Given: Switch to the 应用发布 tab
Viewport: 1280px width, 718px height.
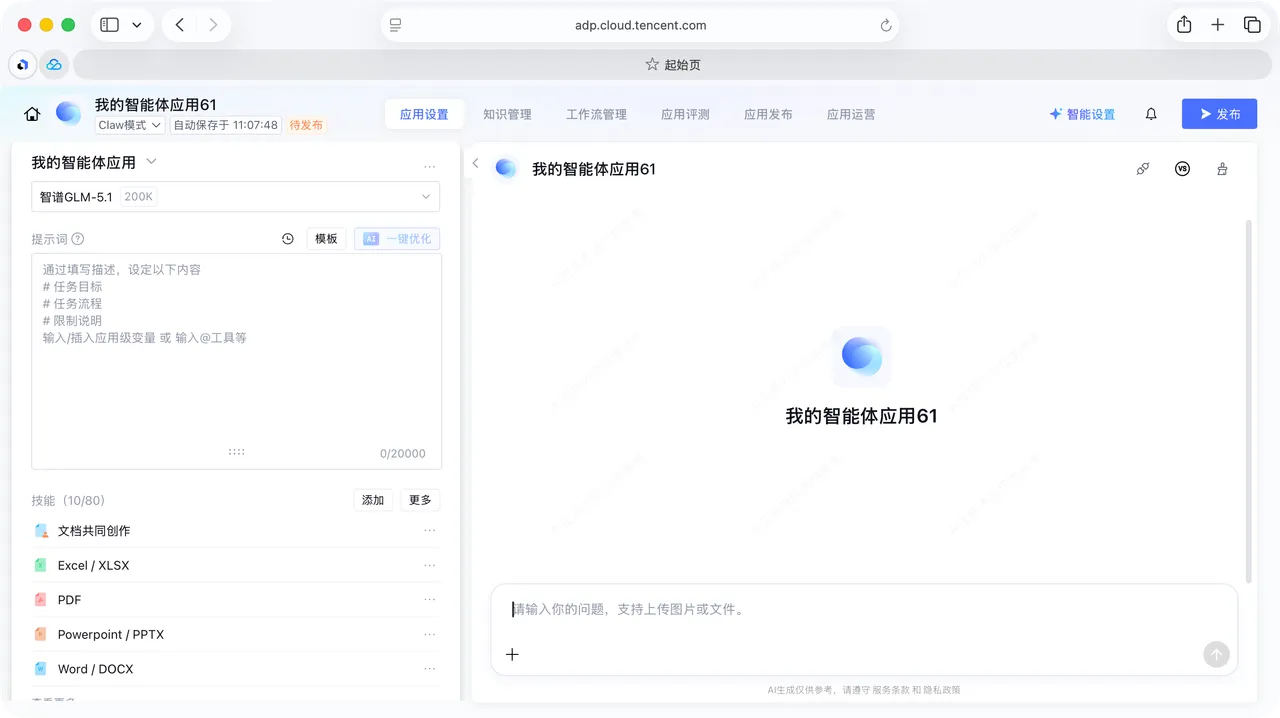Looking at the screenshot, I should pyautogui.click(x=768, y=114).
